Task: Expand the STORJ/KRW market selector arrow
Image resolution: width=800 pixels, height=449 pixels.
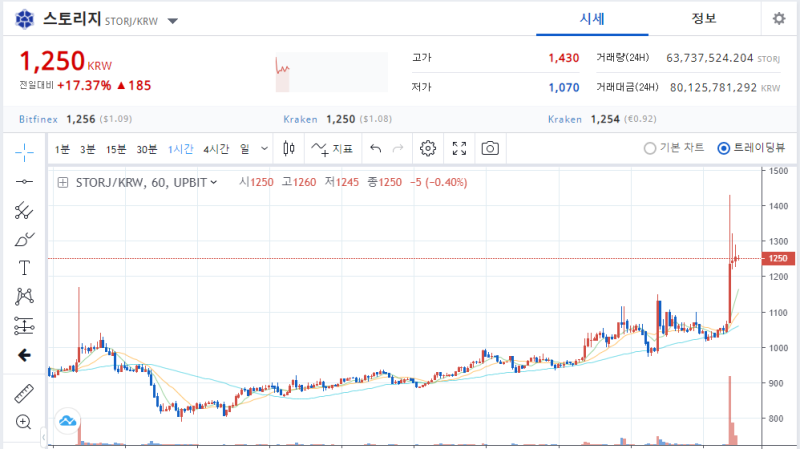Action: 172,21
